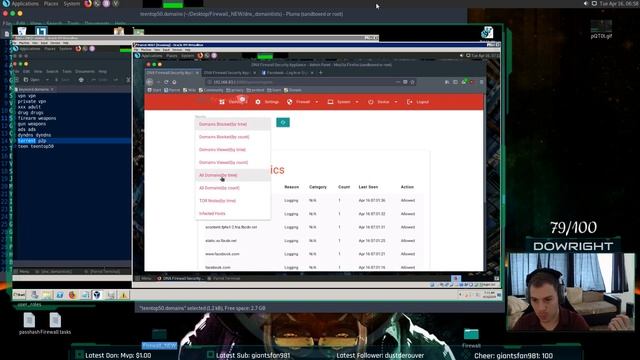Viewport: 640px width, 360px height.
Task: Open the pQTDL.gif file on the desktop
Action: click(601, 29)
